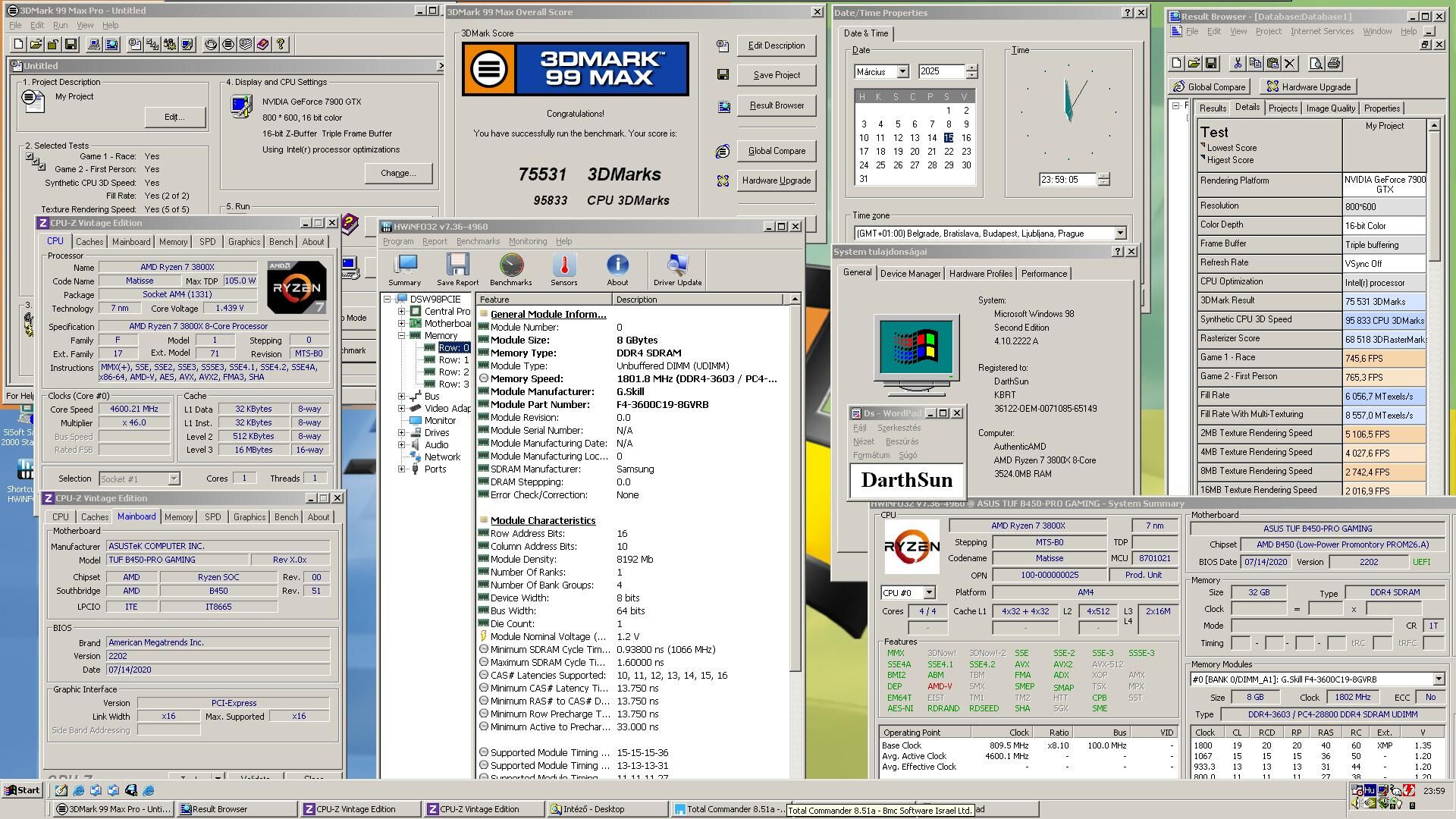Click Result Browser button in score dialog

click(777, 105)
